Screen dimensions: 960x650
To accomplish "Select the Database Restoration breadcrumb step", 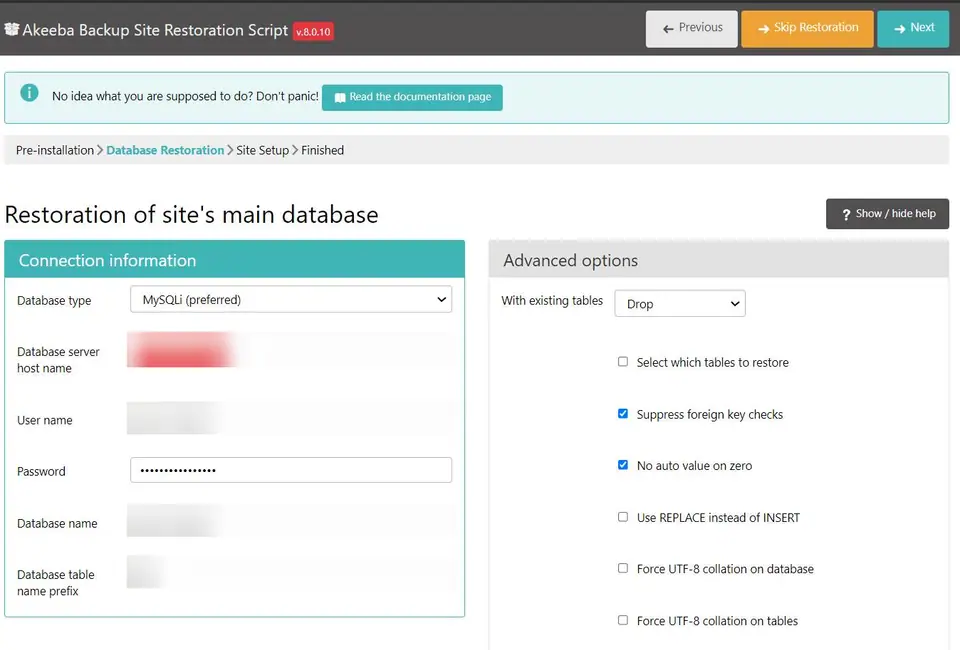I will click(165, 150).
